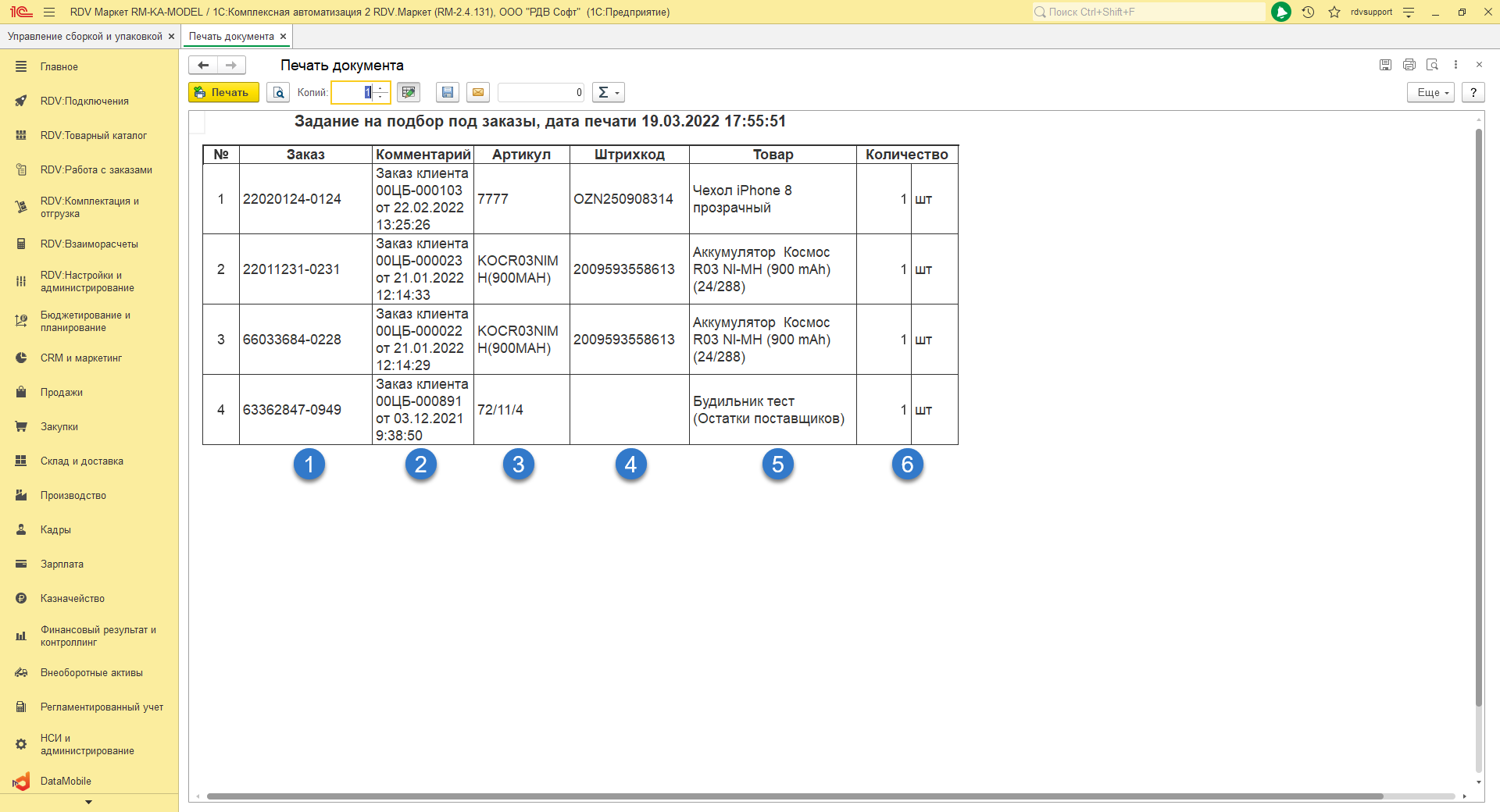Open Склад и доставка section
The height and width of the screenshot is (812, 1500).
(82, 461)
